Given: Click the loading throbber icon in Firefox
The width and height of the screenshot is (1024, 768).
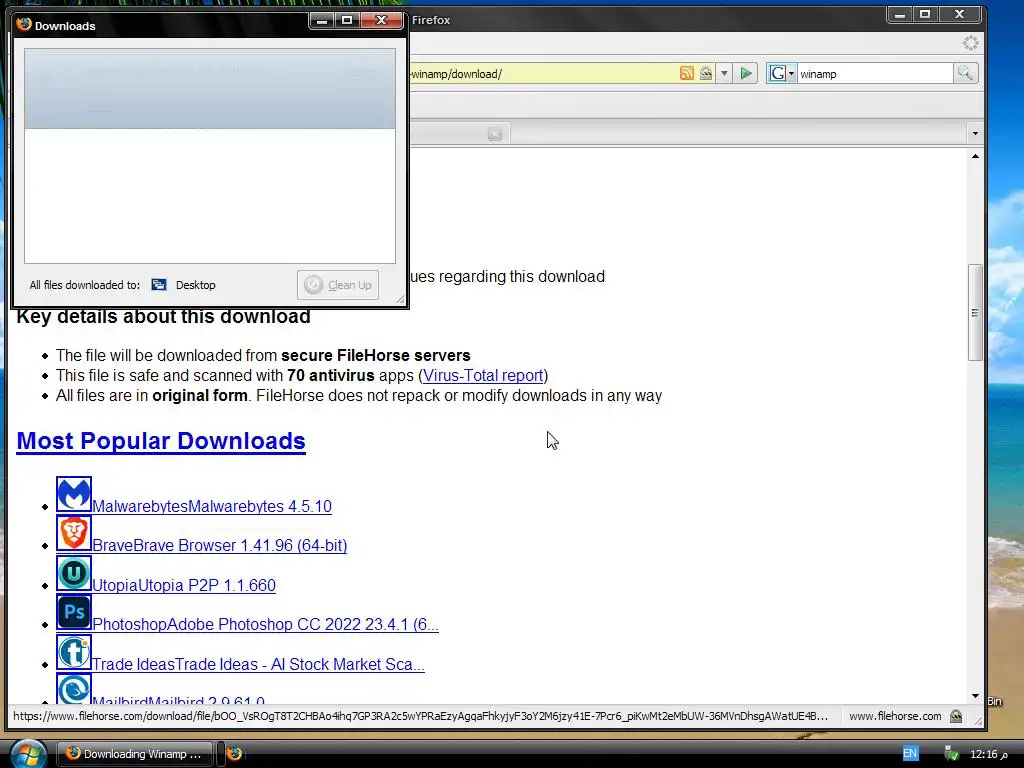Looking at the screenshot, I should (x=970, y=43).
